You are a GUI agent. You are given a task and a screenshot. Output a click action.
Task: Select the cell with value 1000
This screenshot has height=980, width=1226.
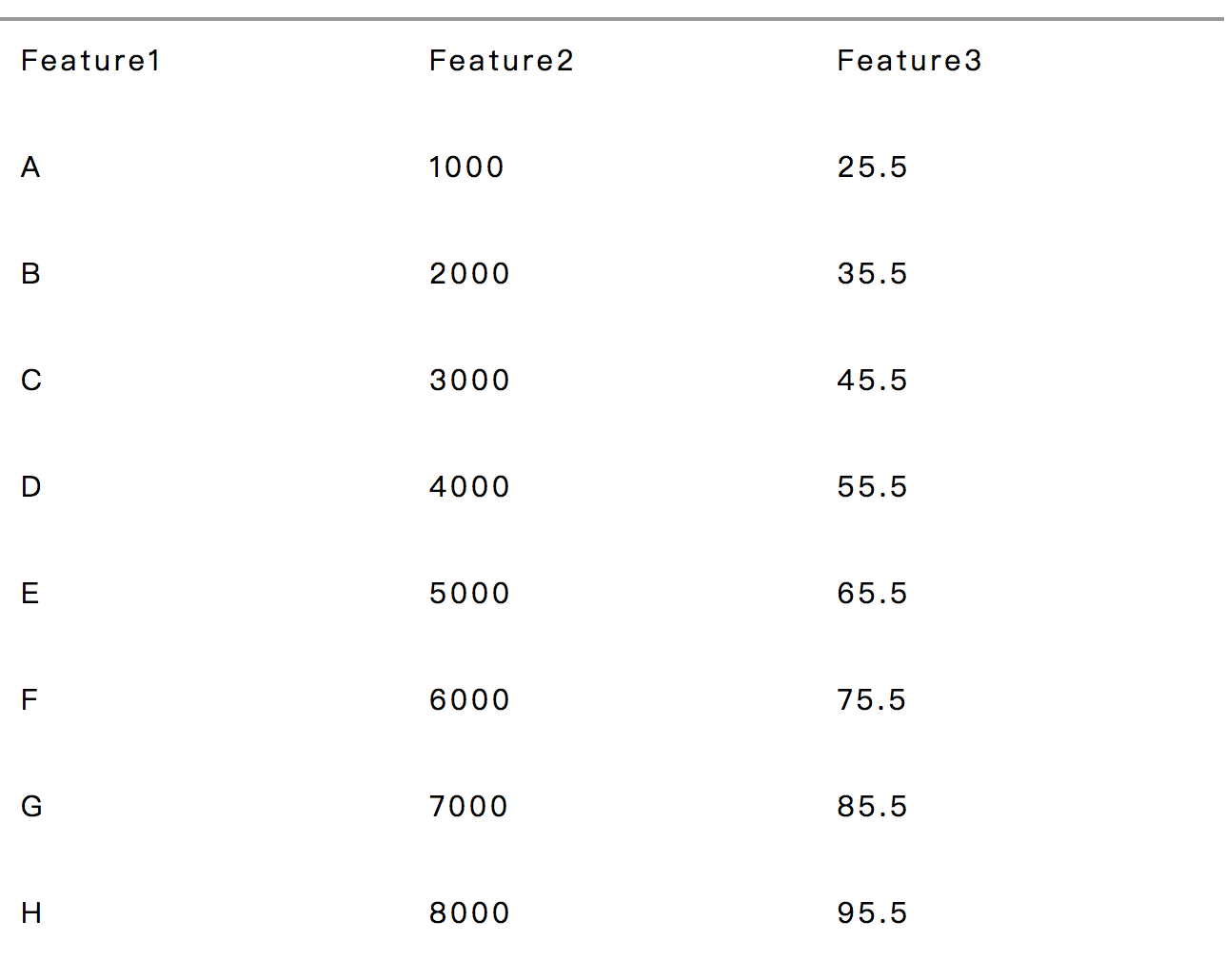(466, 167)
